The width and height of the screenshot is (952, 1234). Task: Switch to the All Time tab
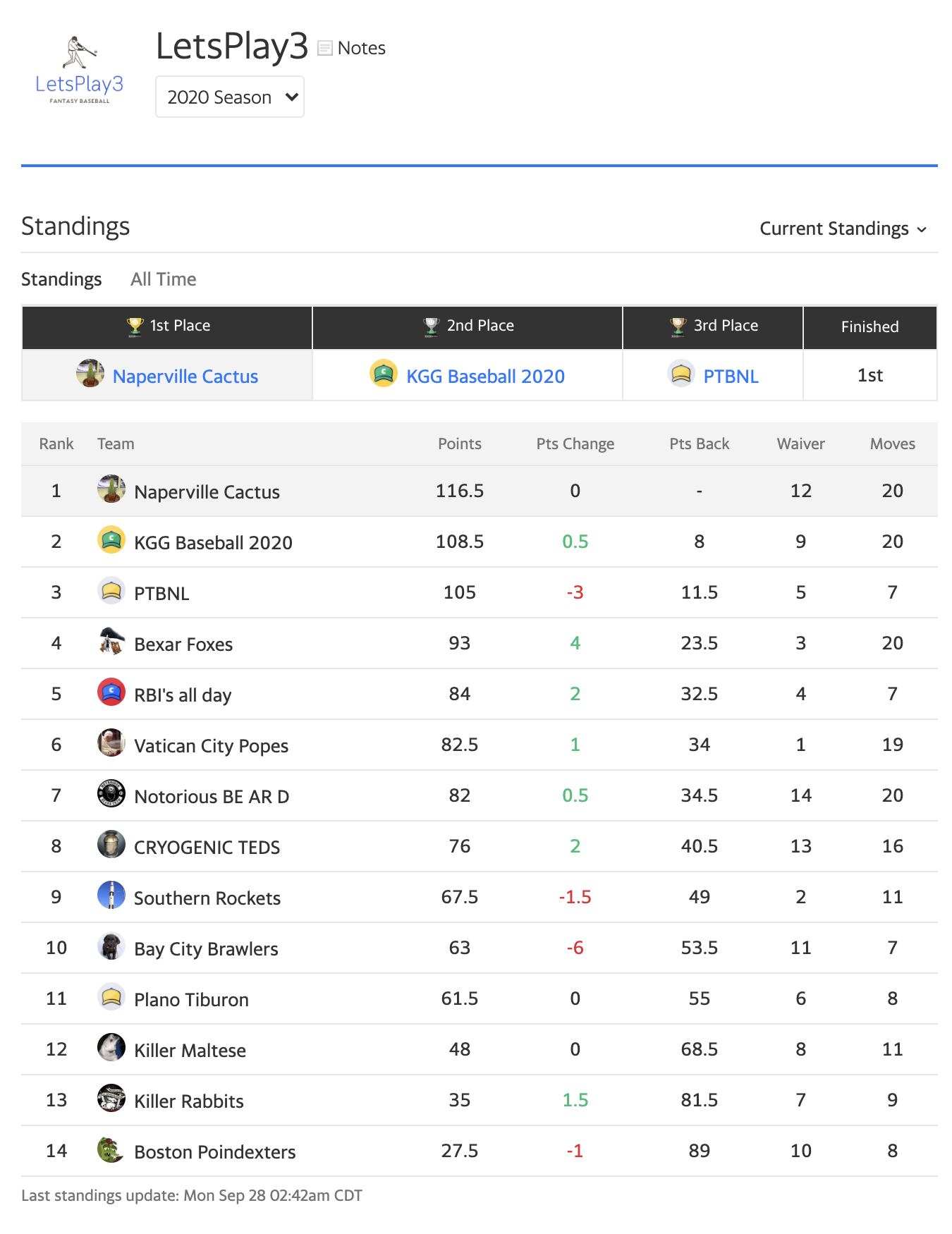pyautogui.click(x=164, y=279)
